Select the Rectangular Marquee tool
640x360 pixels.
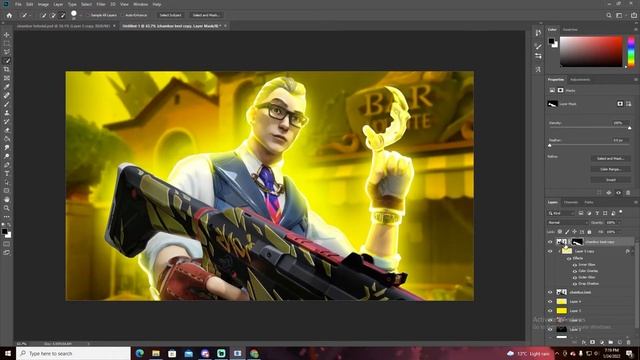coord(7,43)
